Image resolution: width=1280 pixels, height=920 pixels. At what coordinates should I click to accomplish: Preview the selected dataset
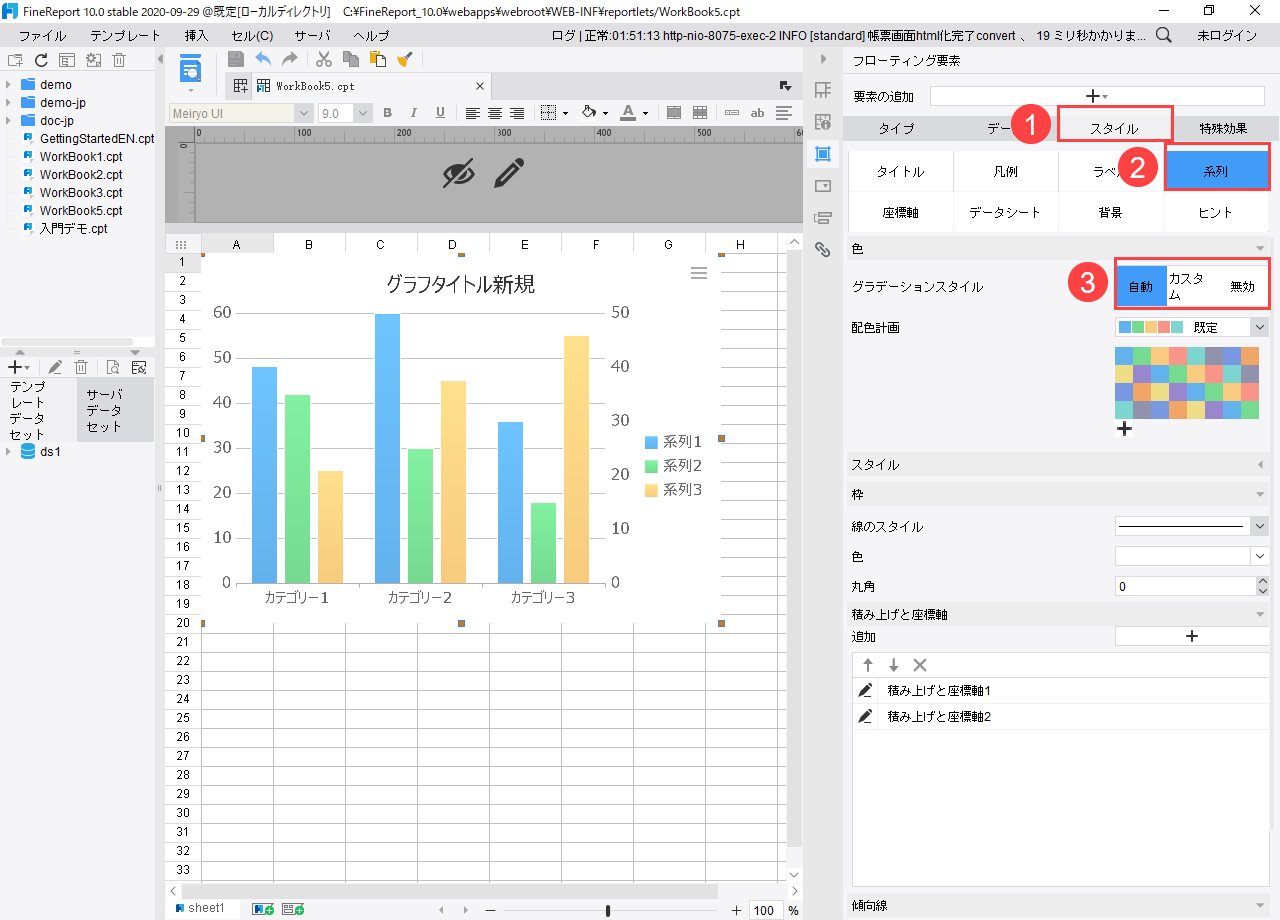(113, 367)
